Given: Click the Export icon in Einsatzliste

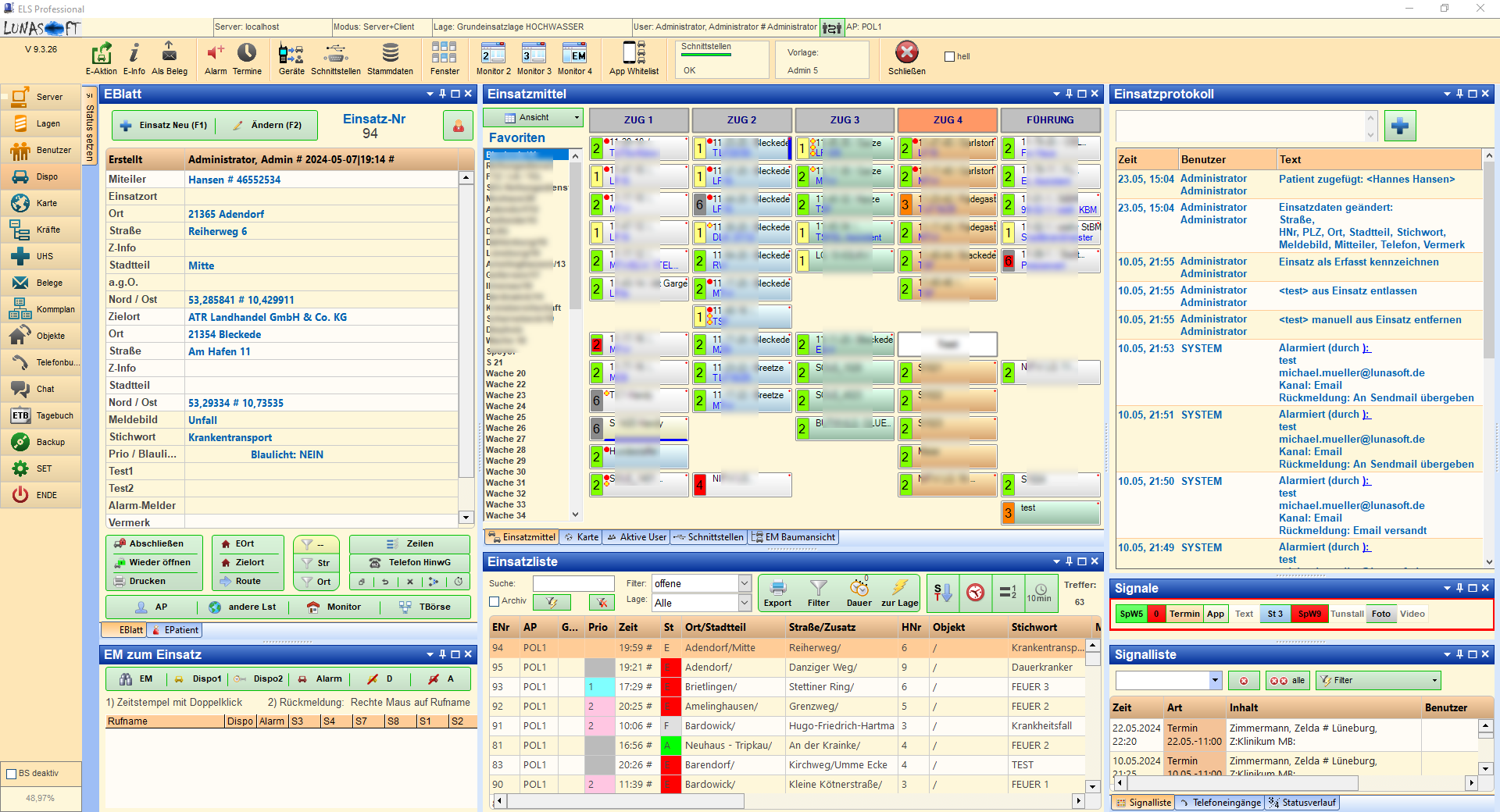Looking at the screenshot, I should tap(777, 593).
